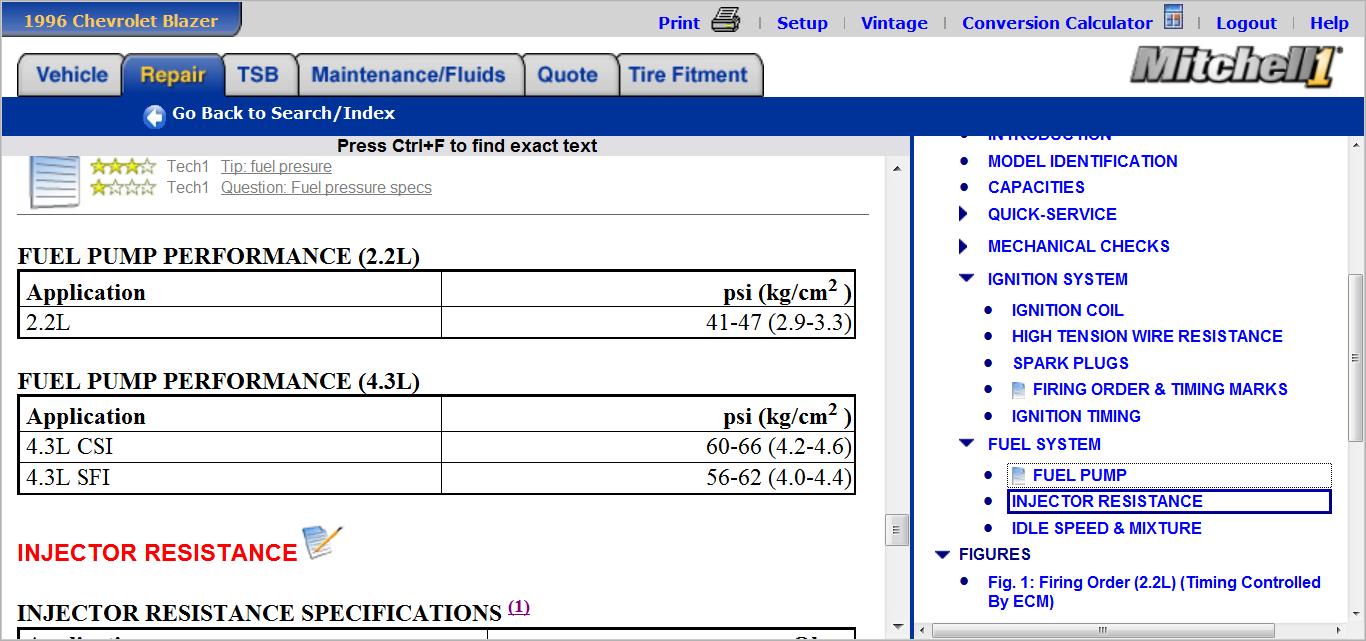This screenshot has height=641, width=1366.
Task: Open the TSB tab
Action: point(258,75)
